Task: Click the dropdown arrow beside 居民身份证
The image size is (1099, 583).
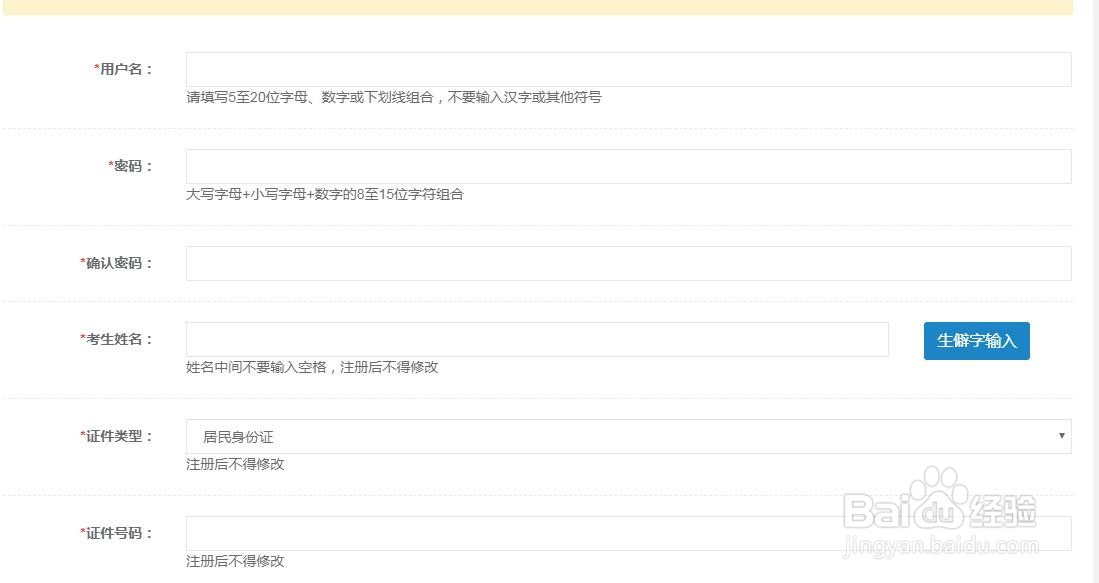Action: [x=1062, y=436]
